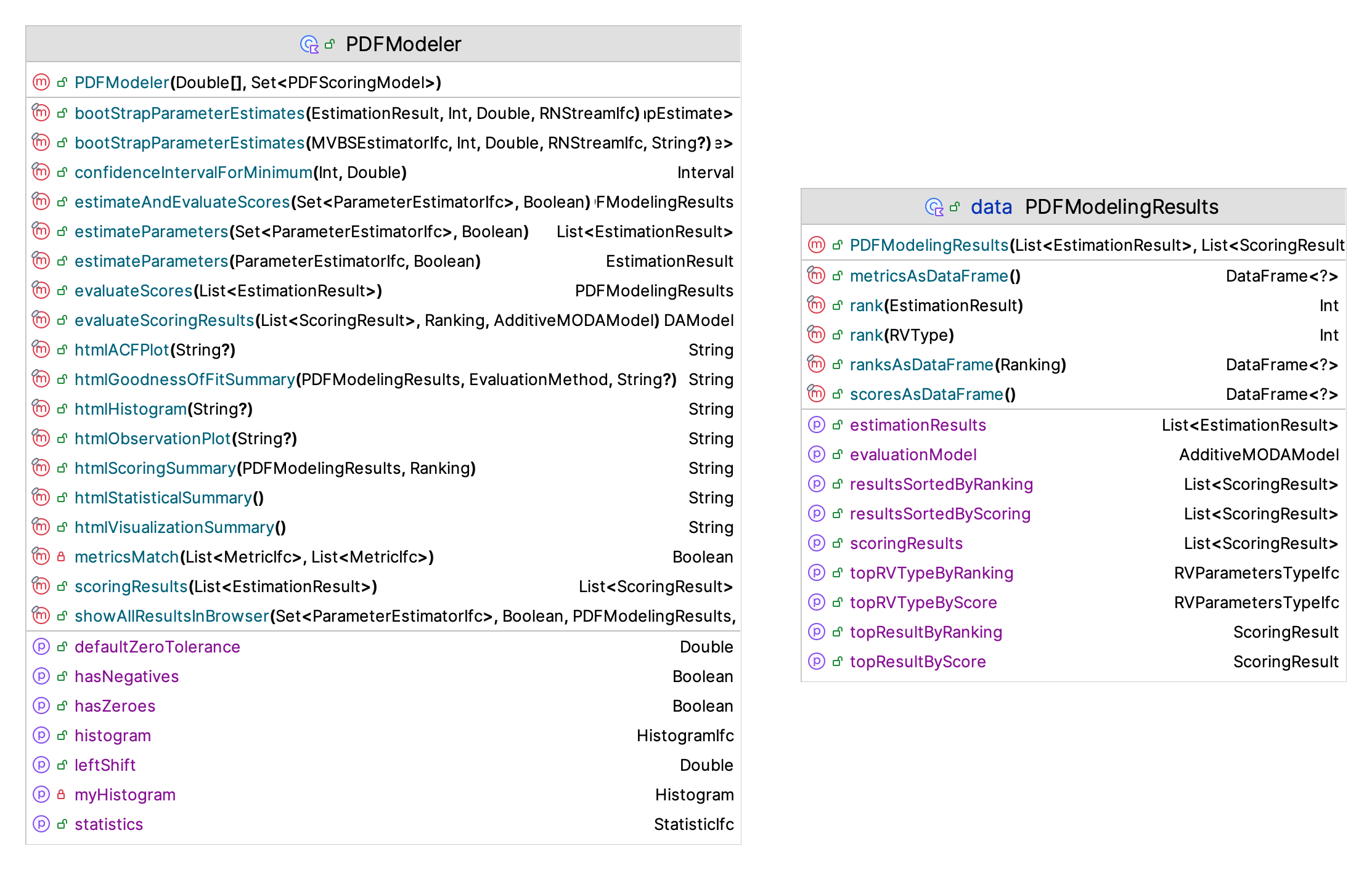Click the property icon beside histogram
Screen dimensions: 1372x870
(x=41, y=735)
